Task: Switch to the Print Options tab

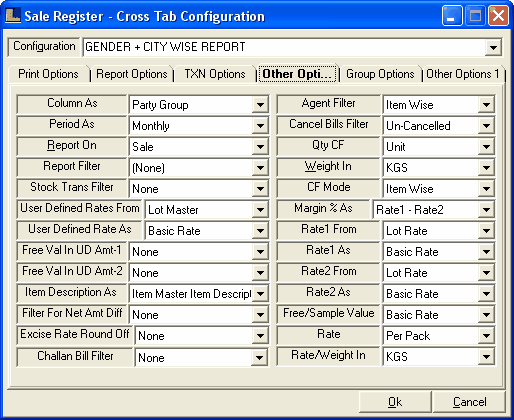Action: 48,74
